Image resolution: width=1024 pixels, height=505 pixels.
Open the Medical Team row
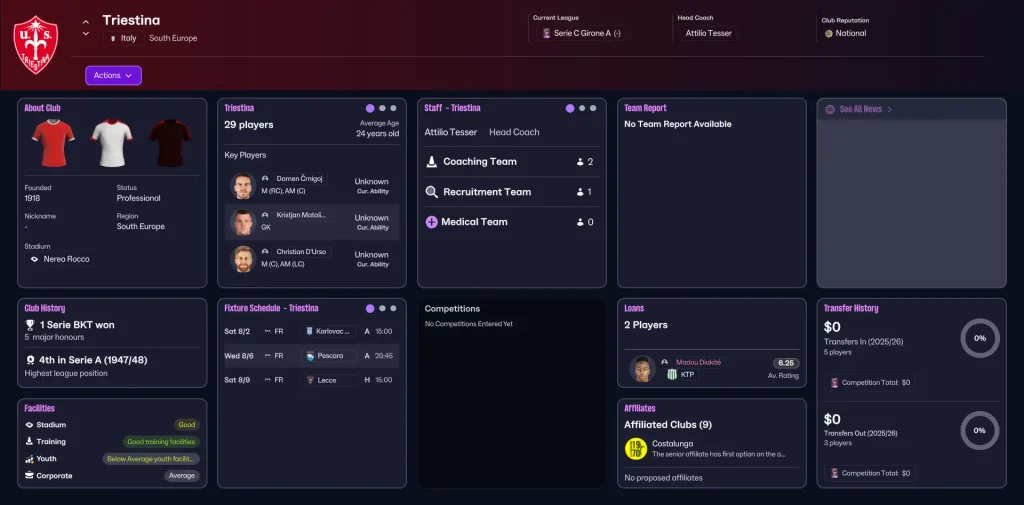tap(512, 222)
